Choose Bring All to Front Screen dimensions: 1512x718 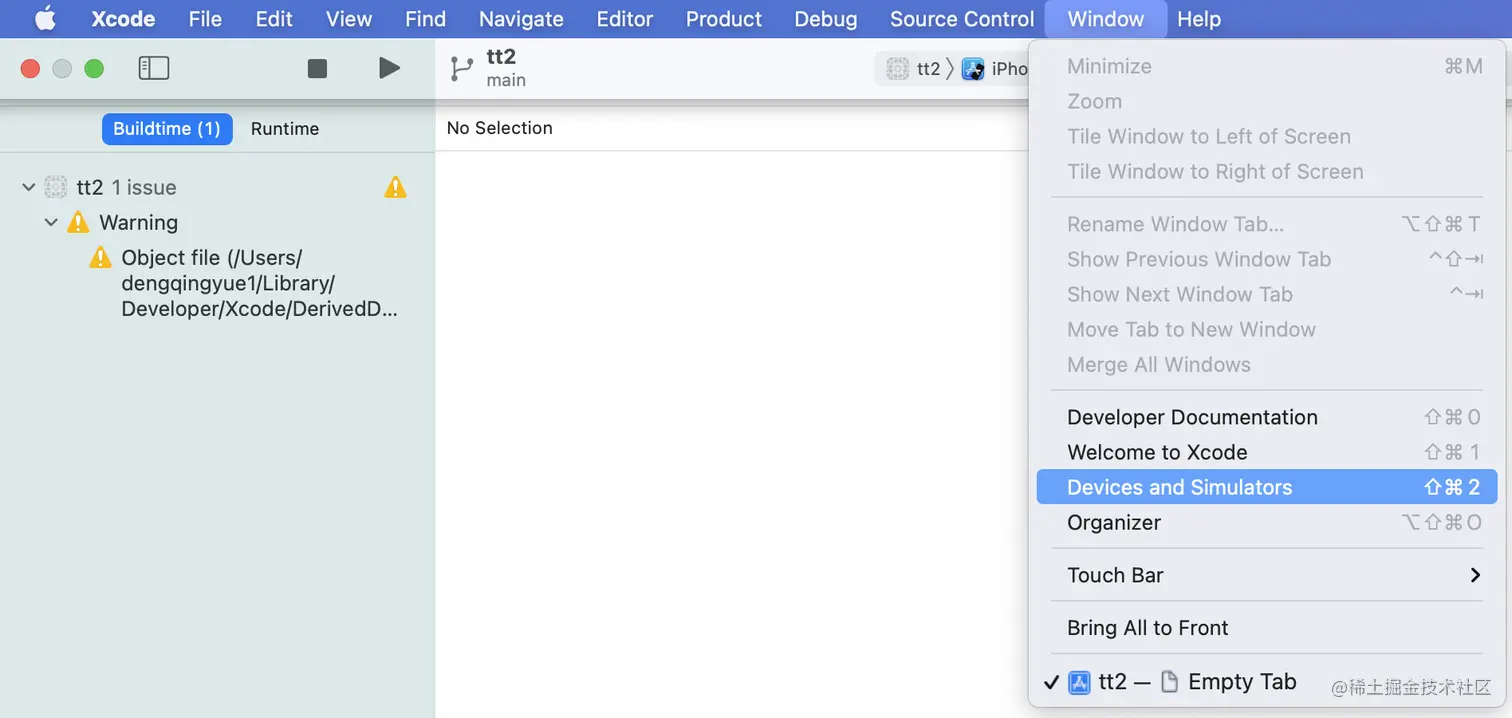pyautogui.click(x=1267, y=628)
